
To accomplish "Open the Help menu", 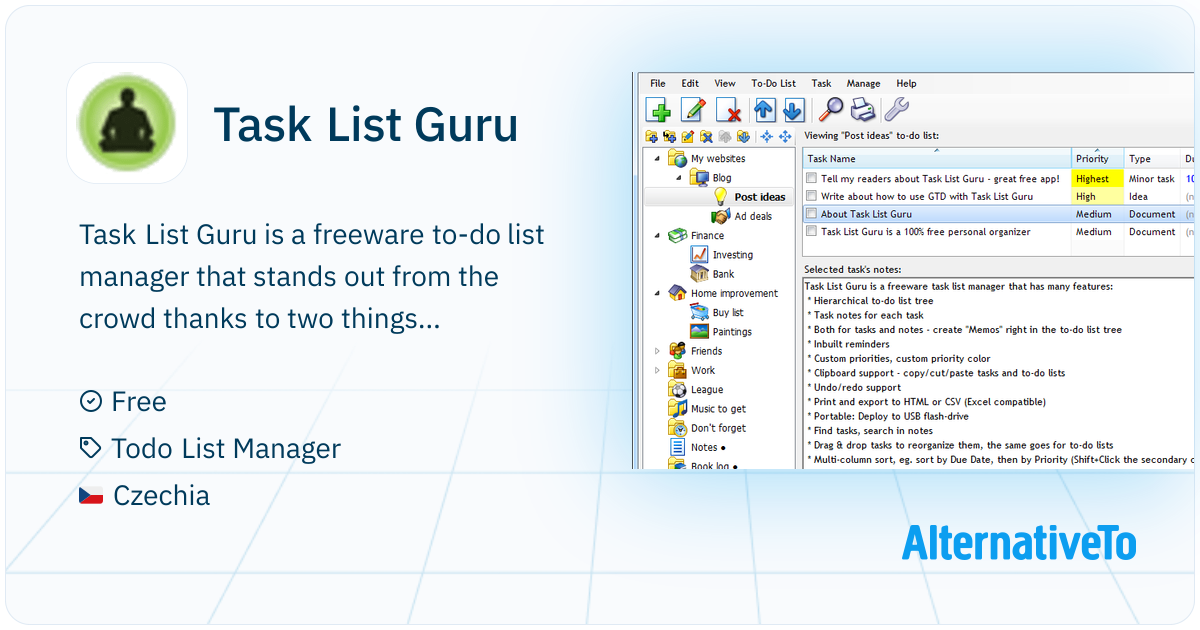I will point(906,83).
